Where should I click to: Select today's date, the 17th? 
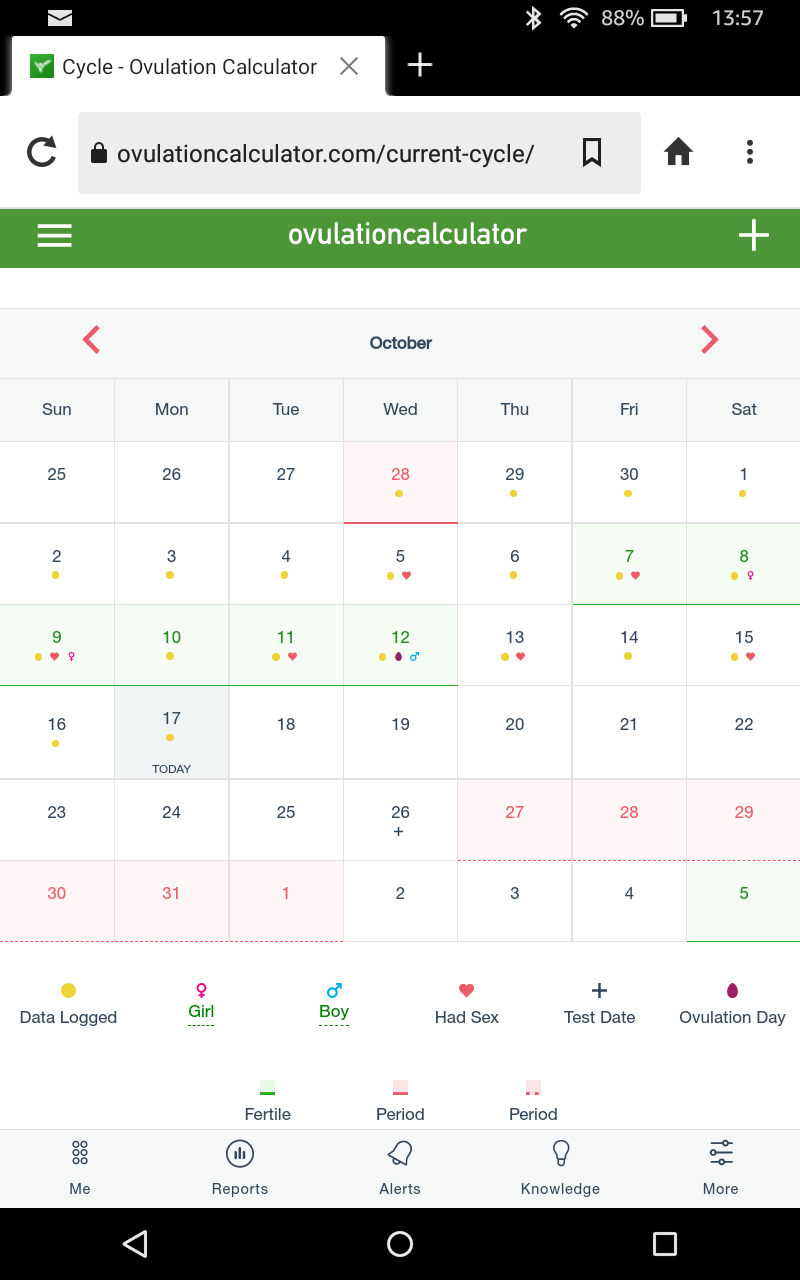pos(172,732)
